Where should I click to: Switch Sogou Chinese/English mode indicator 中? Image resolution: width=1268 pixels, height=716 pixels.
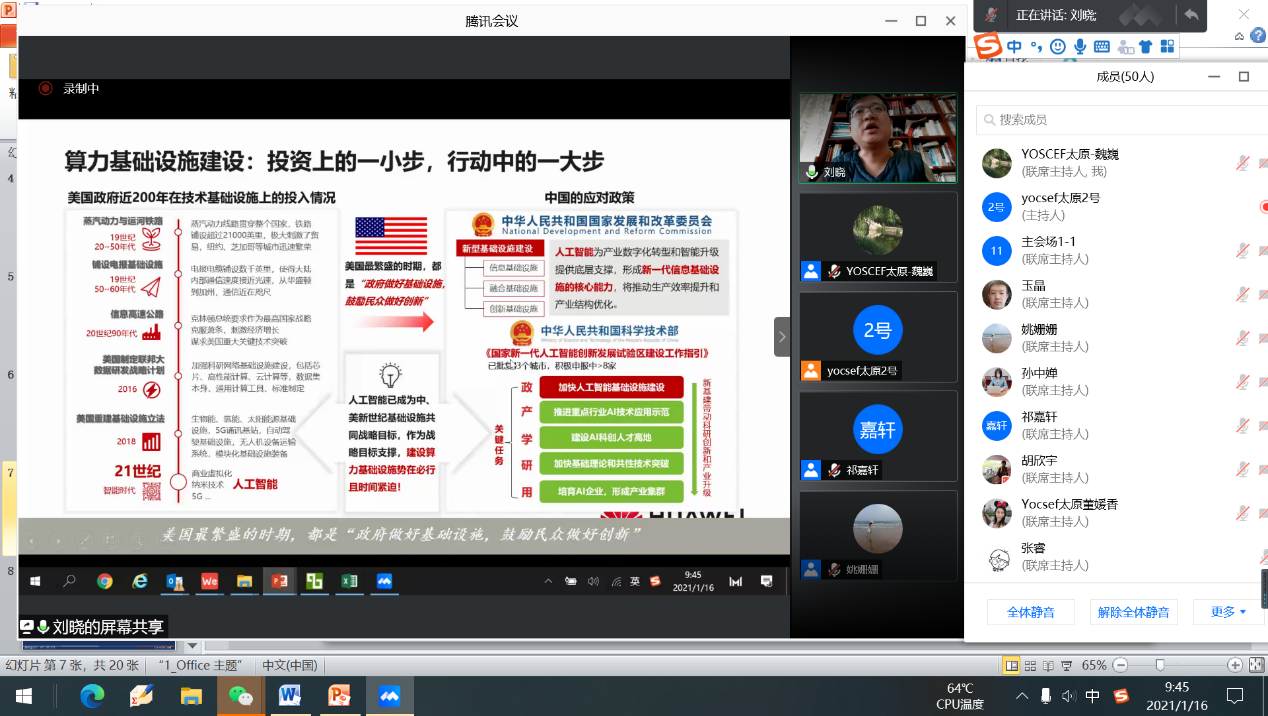tap(1015, 46)
